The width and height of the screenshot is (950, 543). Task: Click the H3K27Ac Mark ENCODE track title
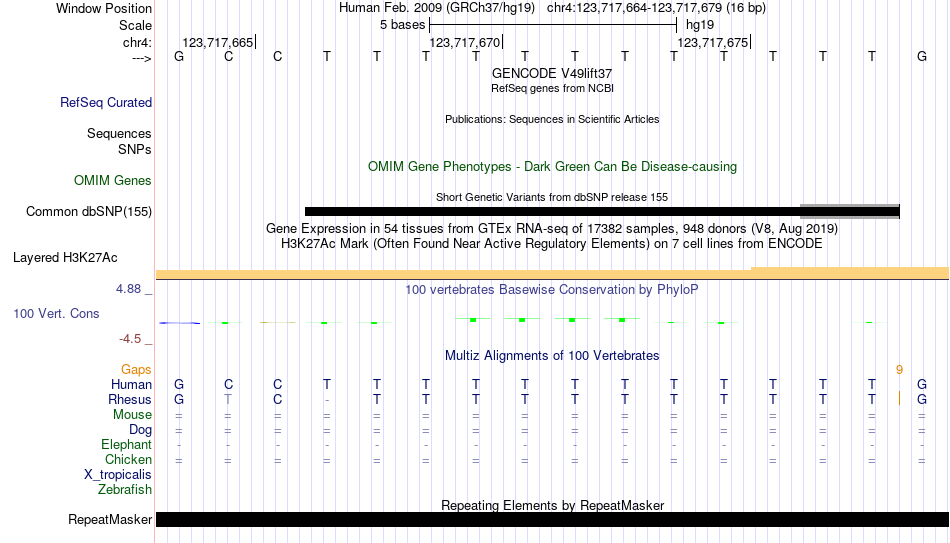(552, 244)
